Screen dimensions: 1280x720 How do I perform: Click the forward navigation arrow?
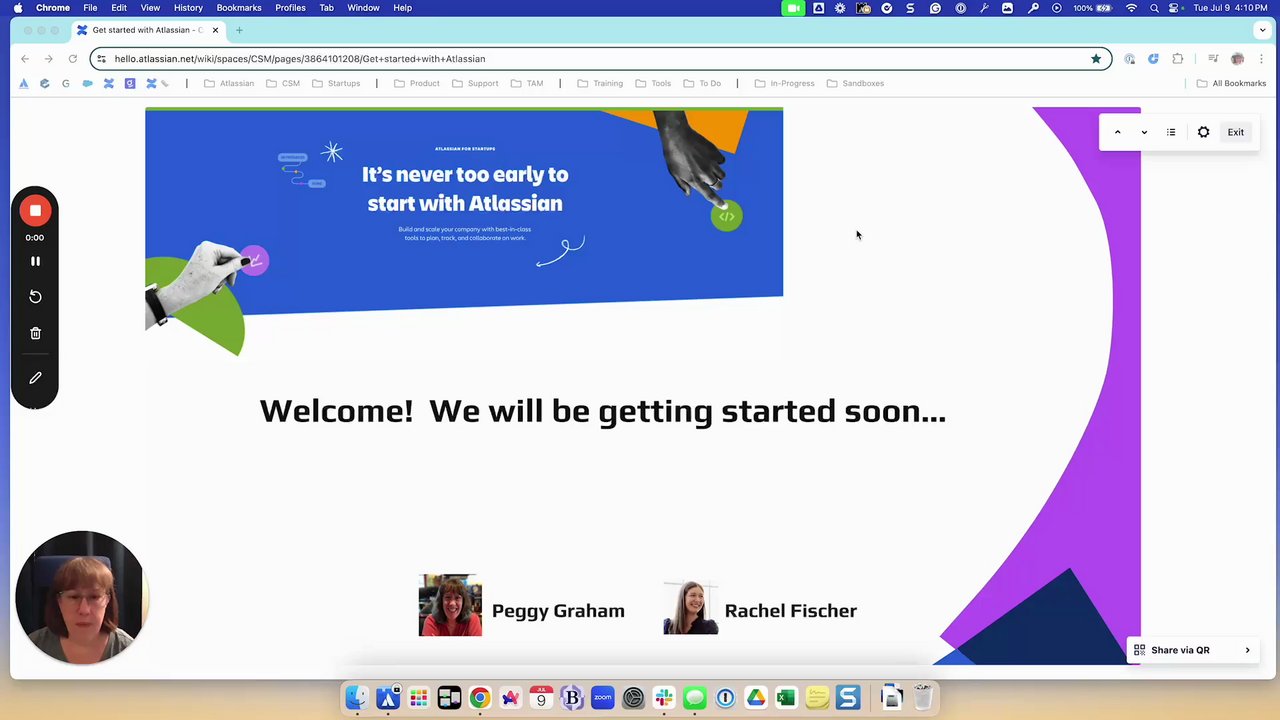49,59
